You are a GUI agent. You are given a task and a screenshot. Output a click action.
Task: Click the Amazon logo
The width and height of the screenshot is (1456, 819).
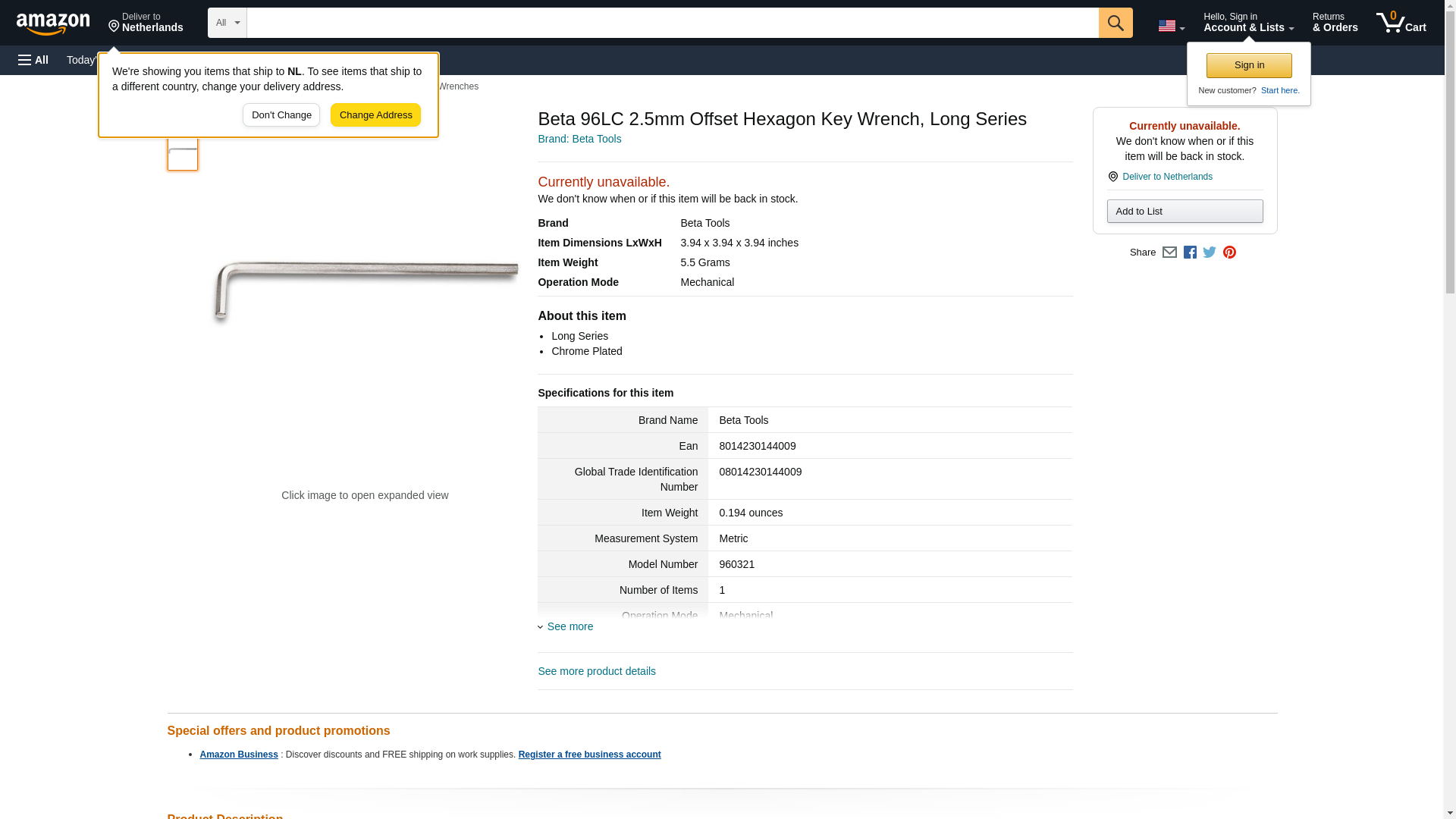53,24
